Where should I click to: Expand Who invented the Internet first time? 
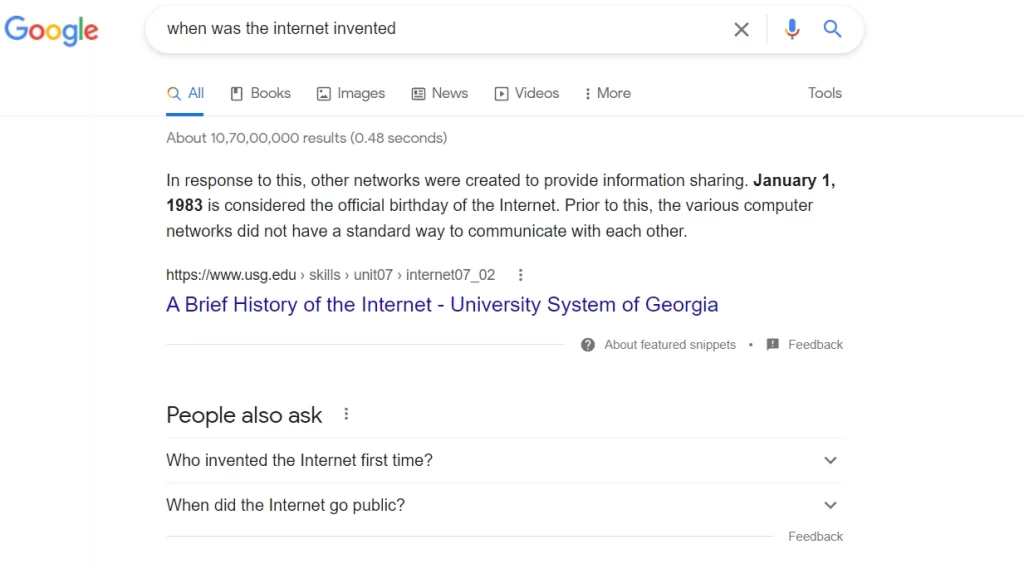504,461
